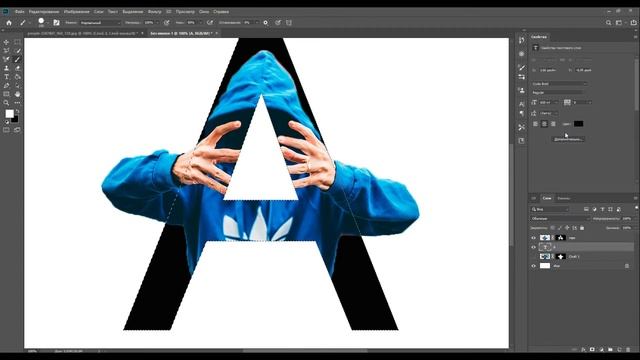This screenshot has height=360, width=640.
Task: Switch to Каналы tab in Layers panel
Action: pos(564,198)
